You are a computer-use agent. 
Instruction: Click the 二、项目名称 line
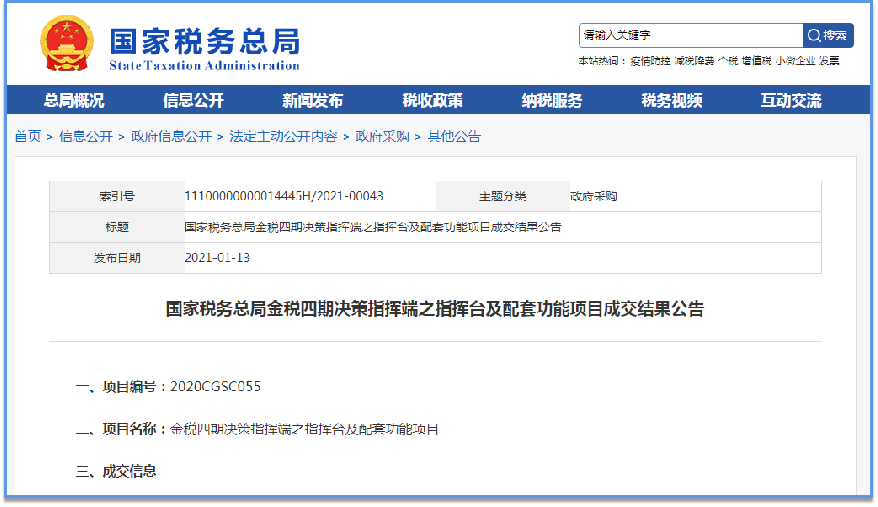257,429
